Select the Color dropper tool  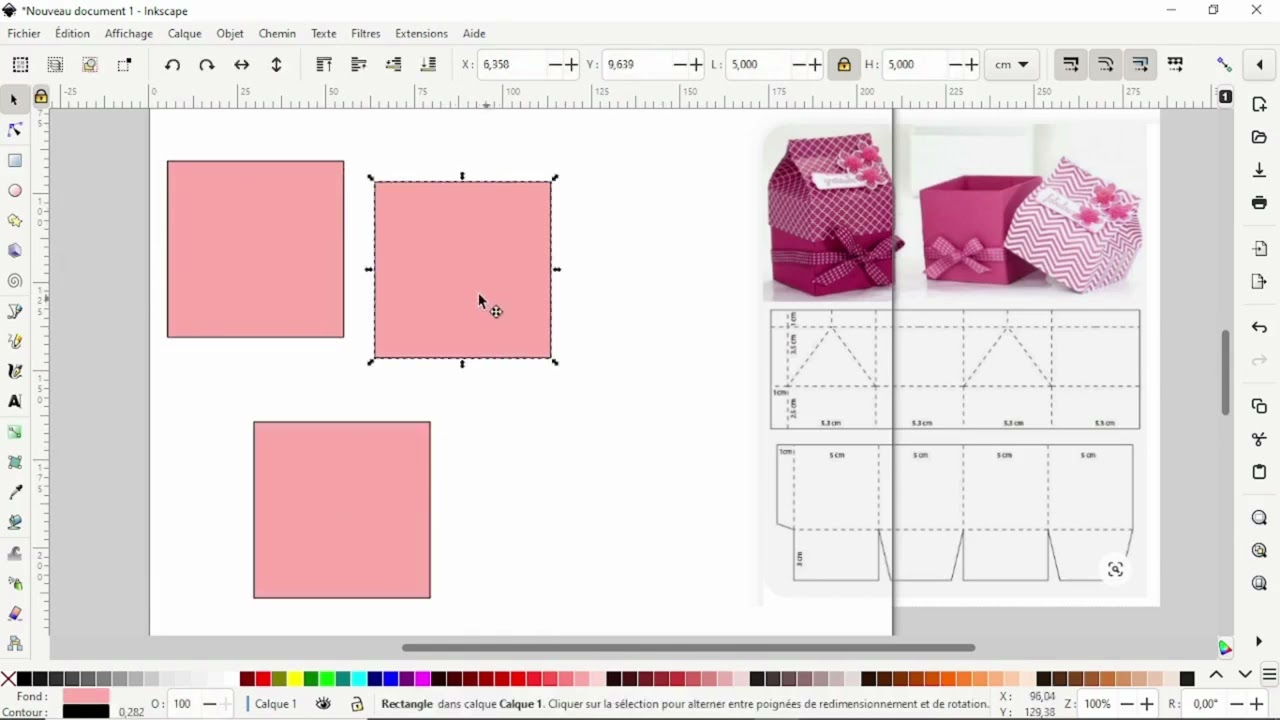coord(14,492)
